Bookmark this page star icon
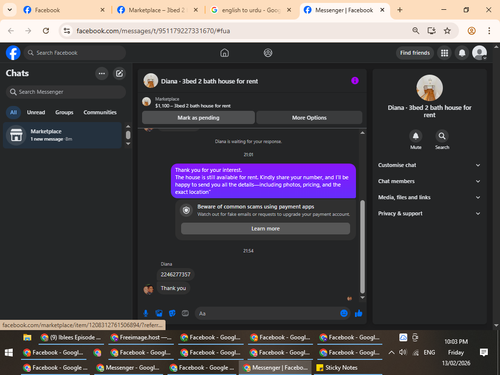 pos(447,31)
